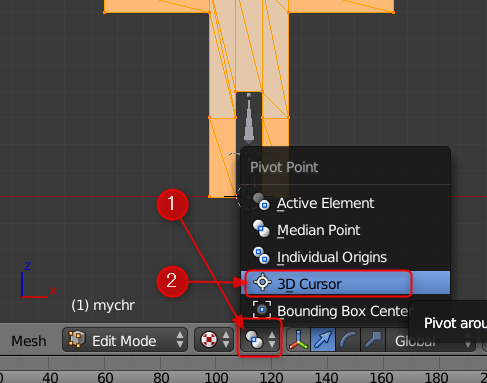Viewport: 487px width, 383px height.
Task: Click timeline frame number 60
Action: tap(105, 378)
